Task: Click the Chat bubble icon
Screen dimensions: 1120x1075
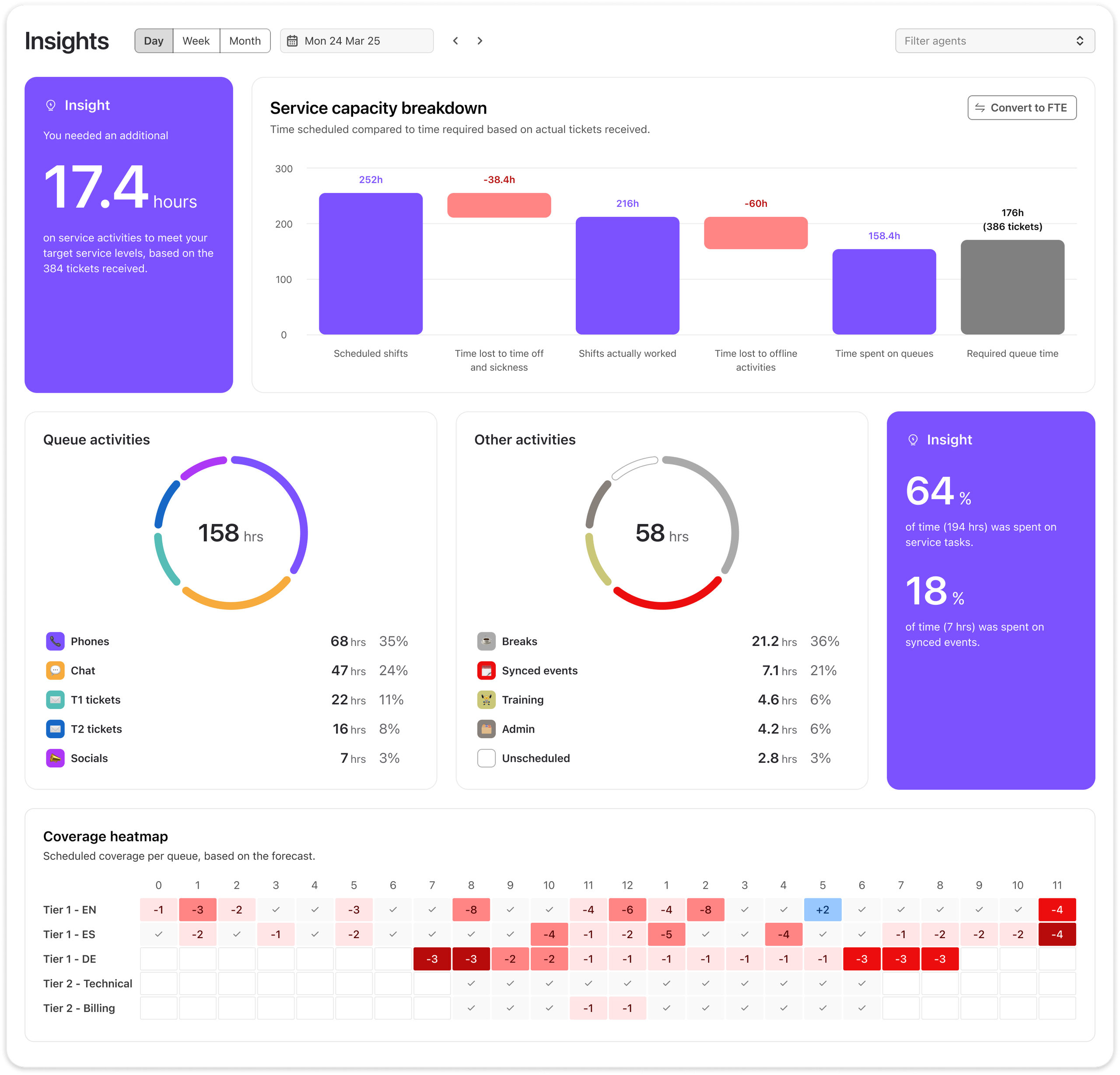Action: pyautogui.click(x=55, y=670)
